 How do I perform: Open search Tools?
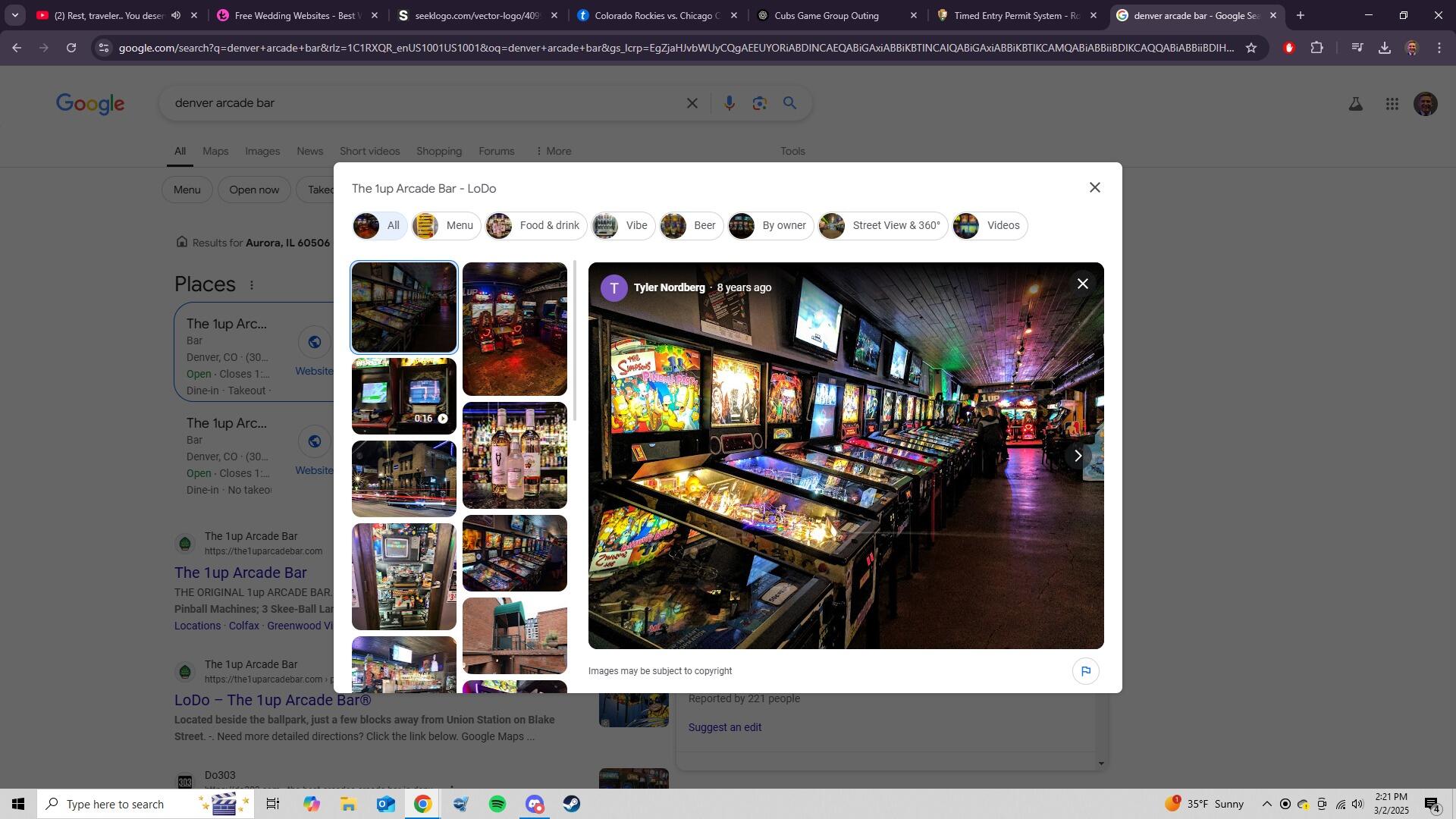(792, 151)
